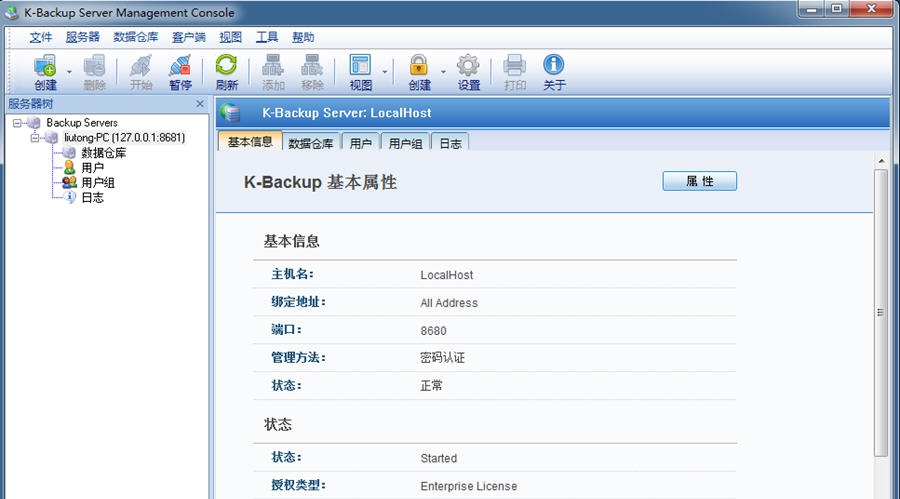Click the Enterprise License value

pyautogui.click(x=468, y=486)
